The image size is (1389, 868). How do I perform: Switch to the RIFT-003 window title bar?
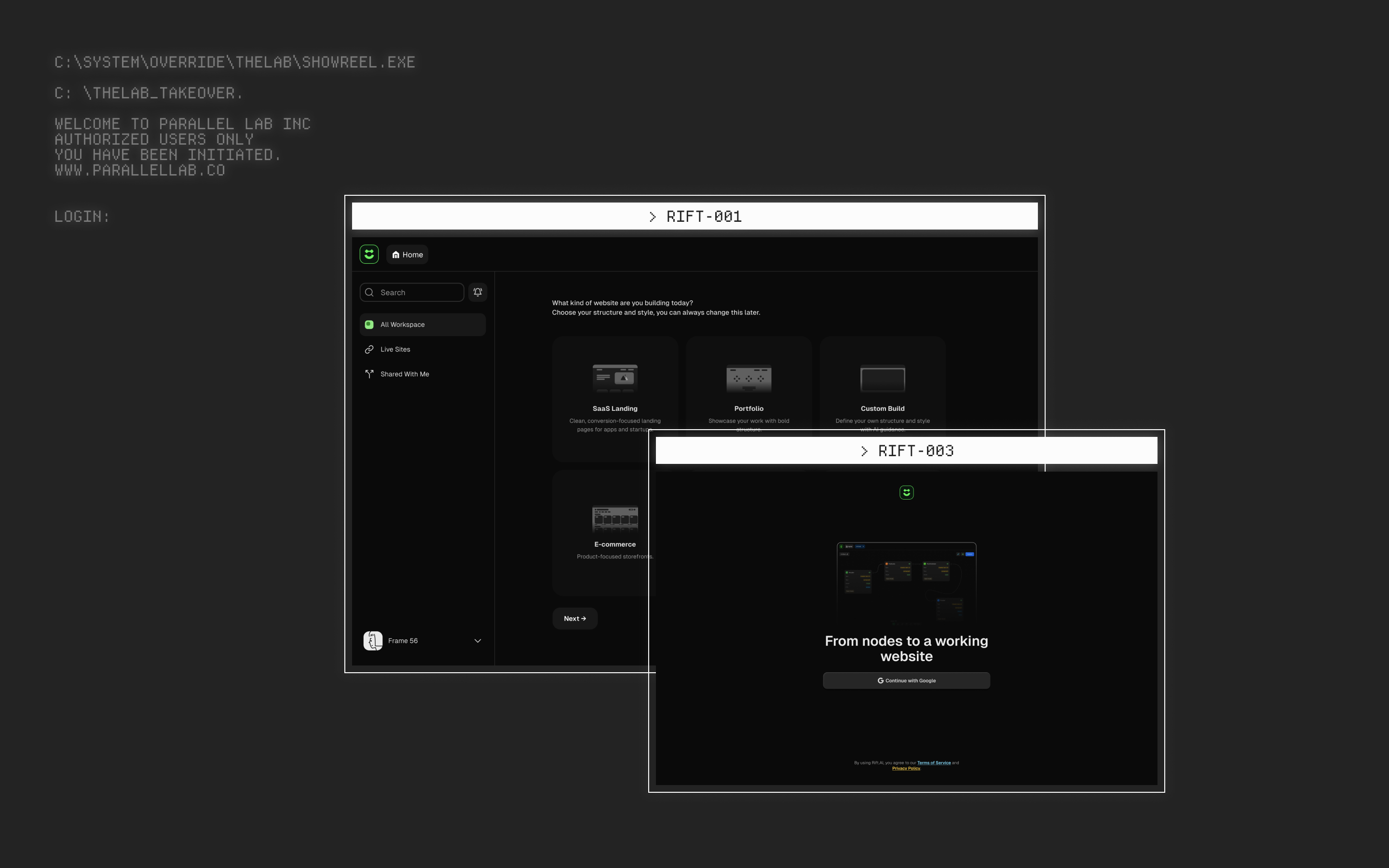[x=907, y=451]
